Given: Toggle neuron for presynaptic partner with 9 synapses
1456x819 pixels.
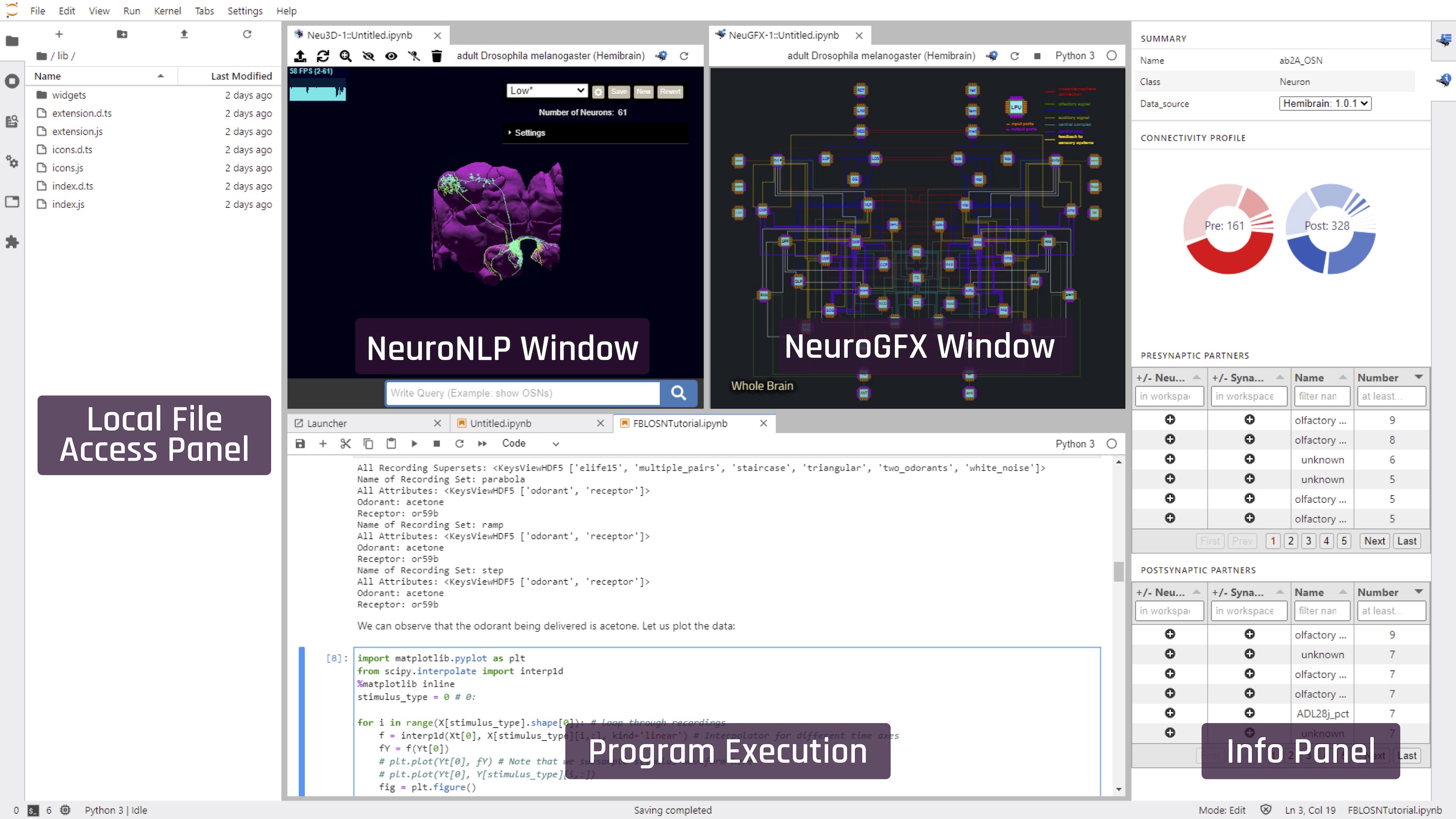Looking at the screenshot, I should 1170,419.
